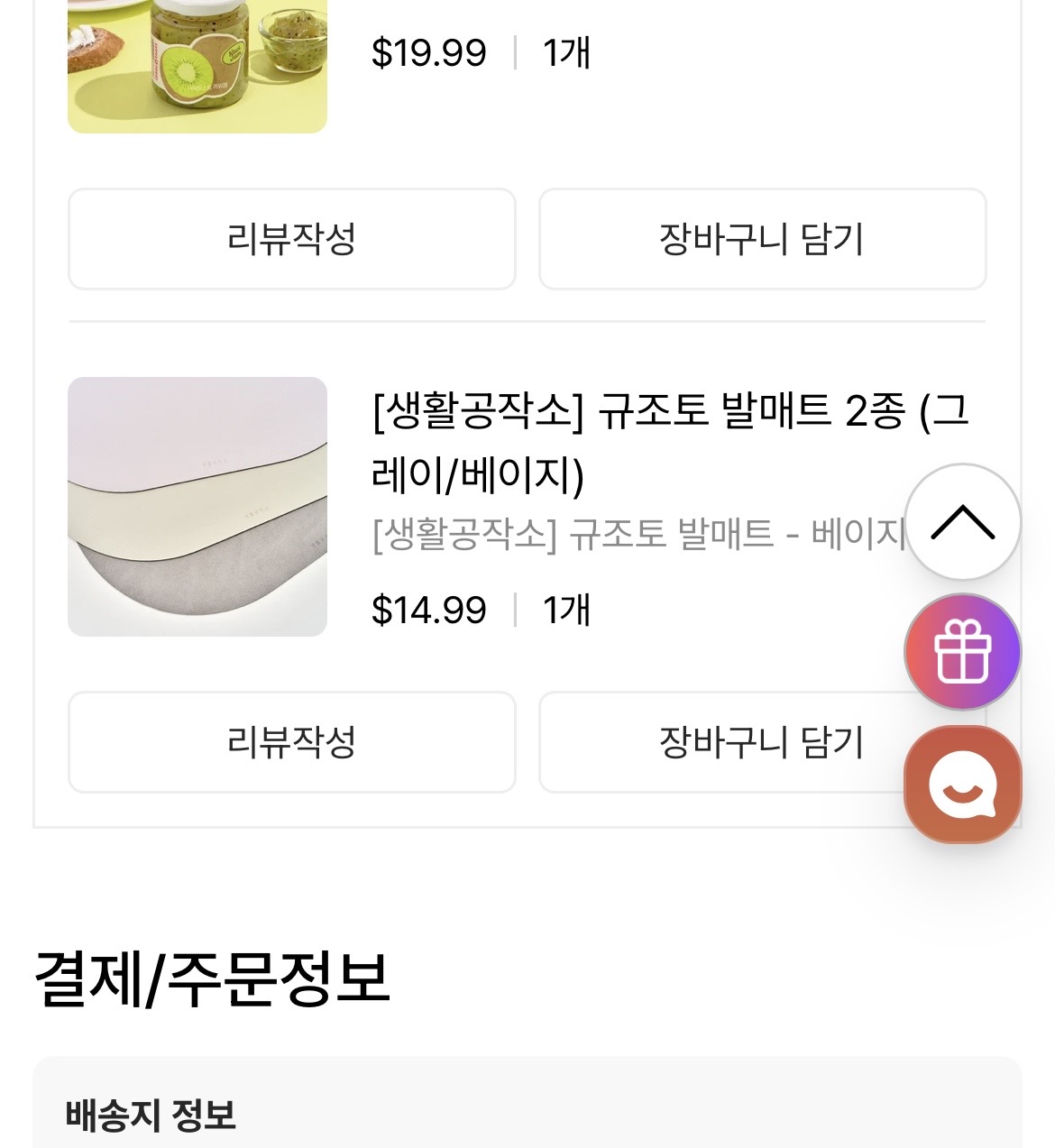
Task: Open the chat support bubble icon
Action: click(962, 785)
